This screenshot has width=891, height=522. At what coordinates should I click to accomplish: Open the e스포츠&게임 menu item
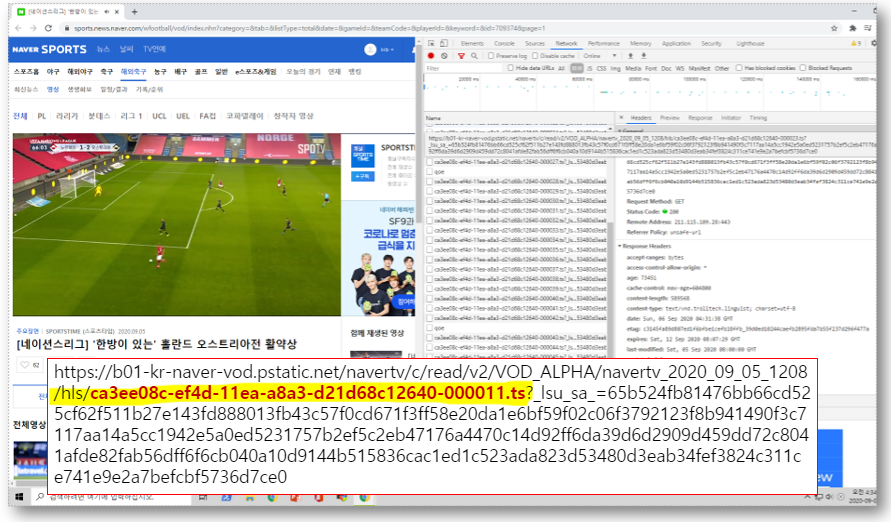click(x=256, y=72)
